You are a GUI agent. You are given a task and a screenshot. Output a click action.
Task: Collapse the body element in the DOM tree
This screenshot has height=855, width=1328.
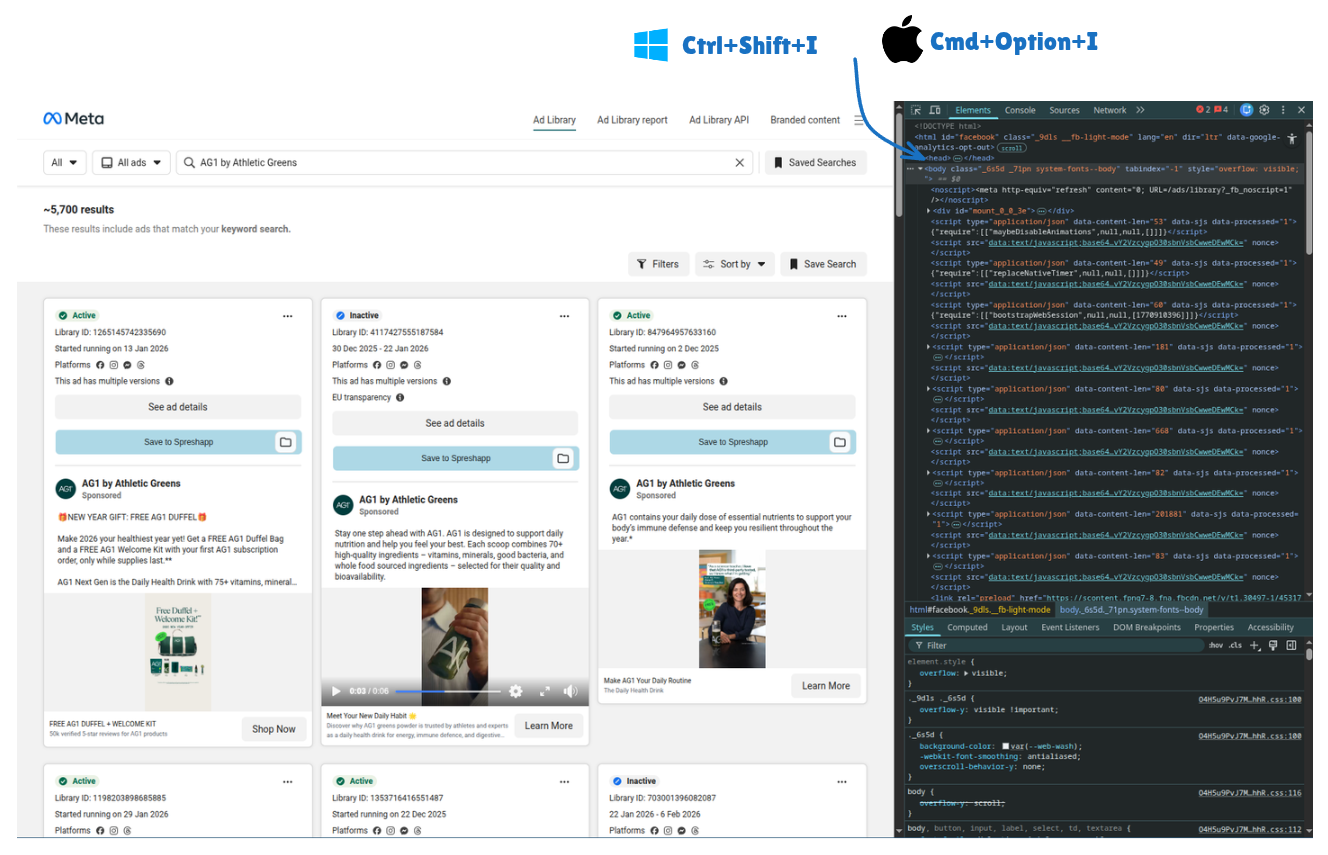click(922, 168)
